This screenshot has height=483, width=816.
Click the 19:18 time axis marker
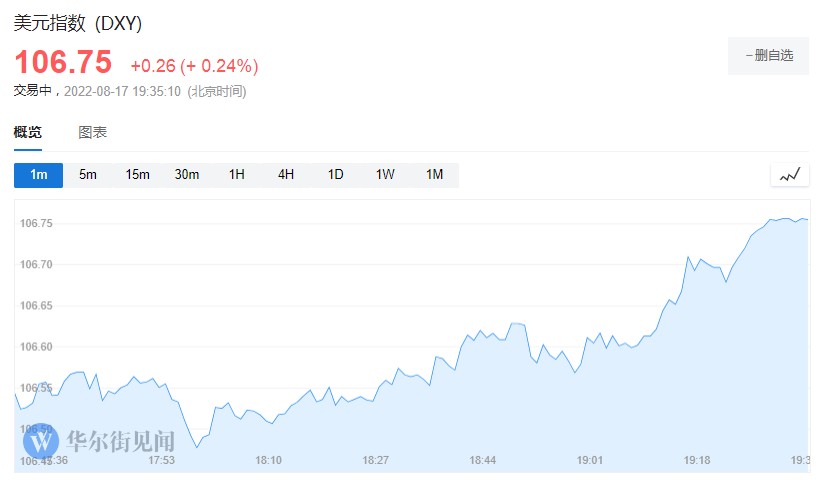coord(697,461)
